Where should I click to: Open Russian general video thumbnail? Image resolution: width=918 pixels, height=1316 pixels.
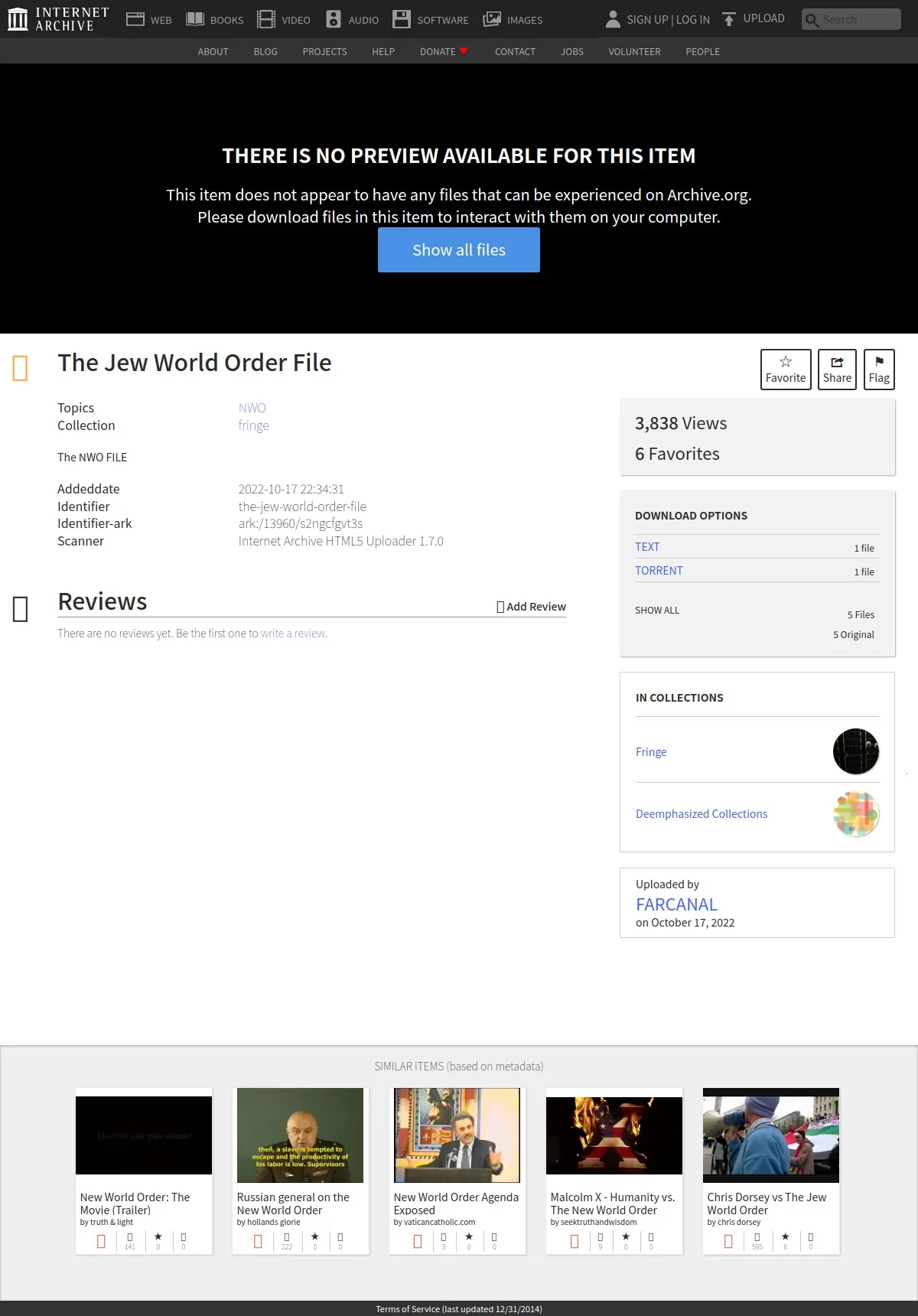300,1135
